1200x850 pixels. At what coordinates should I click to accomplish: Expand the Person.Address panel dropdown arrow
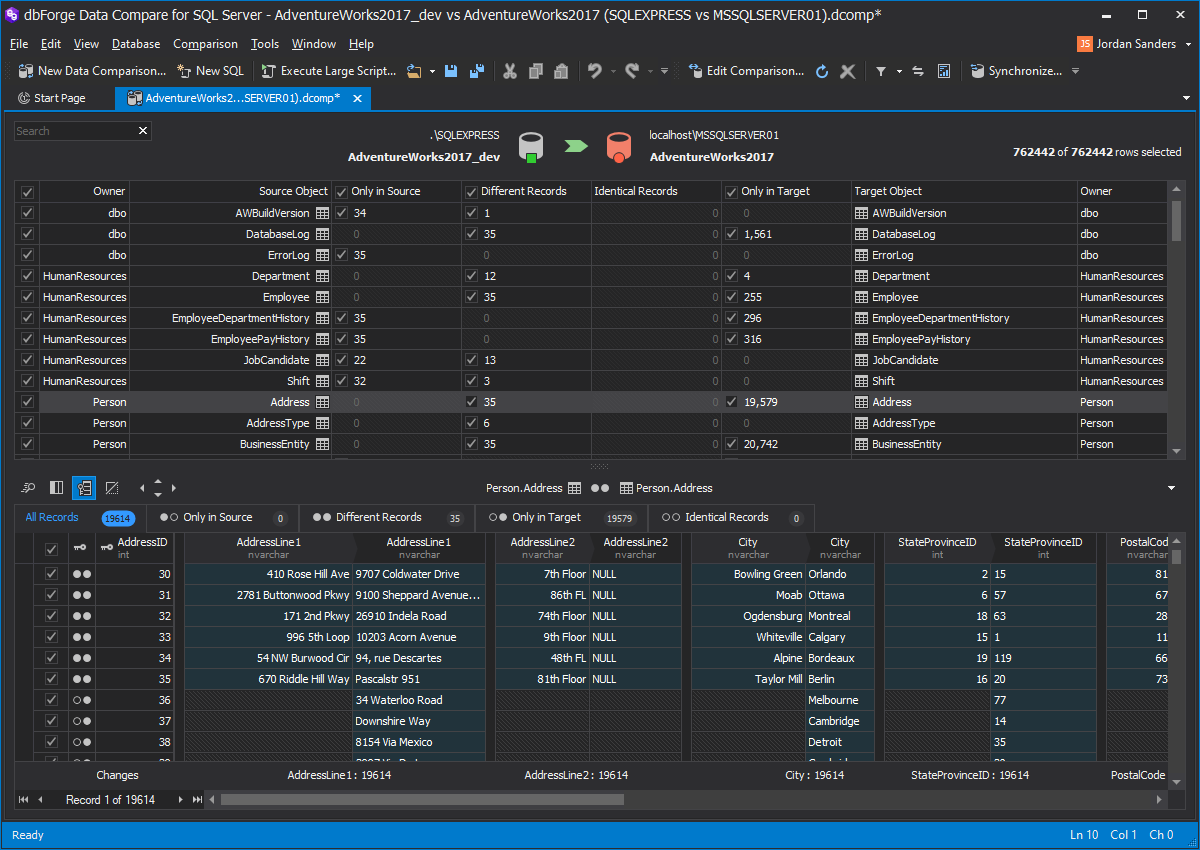pyautogui.click(x=1171, y=488)
